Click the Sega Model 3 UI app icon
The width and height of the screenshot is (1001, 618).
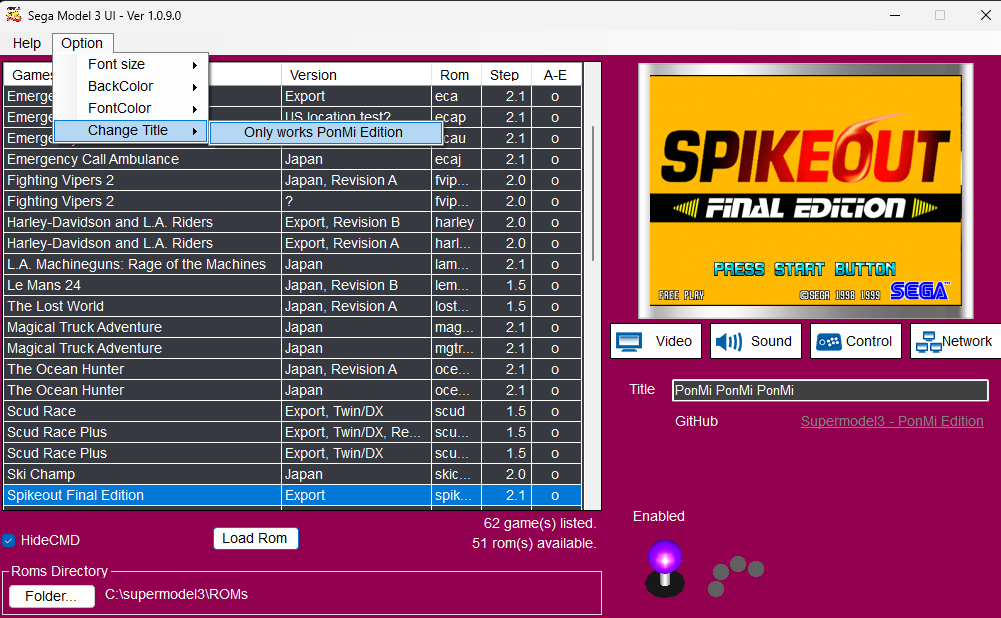point(13,15)
